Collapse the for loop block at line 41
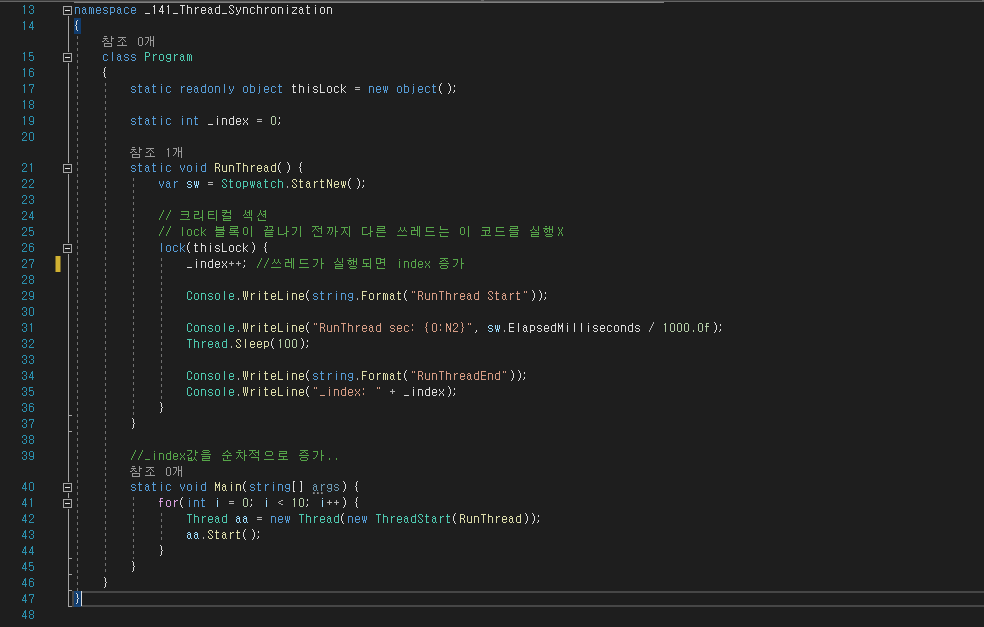 [67, 503]
